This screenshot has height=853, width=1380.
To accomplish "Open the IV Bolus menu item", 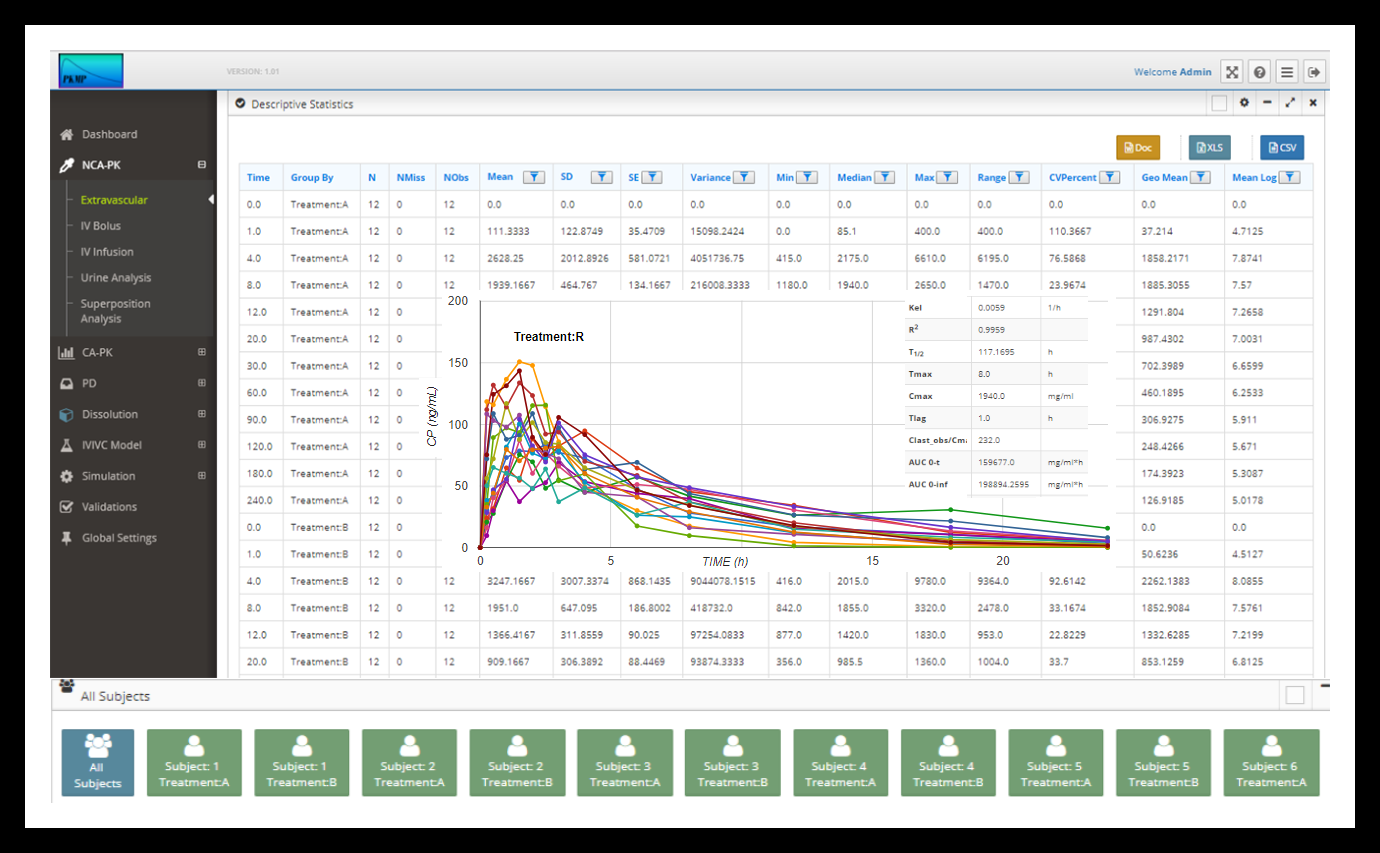I will pos(100,226).
